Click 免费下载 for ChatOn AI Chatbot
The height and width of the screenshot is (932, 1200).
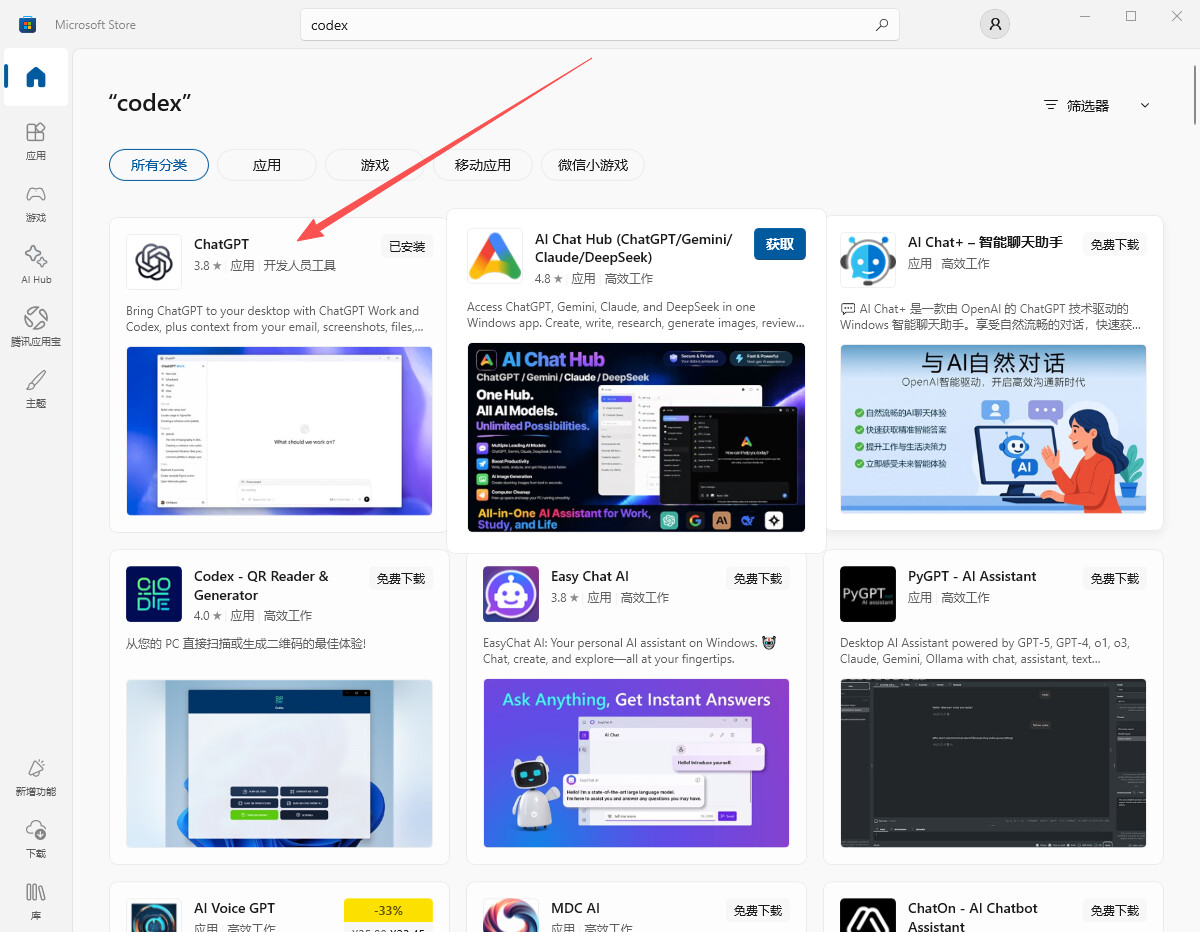[x=1115, y=910]
